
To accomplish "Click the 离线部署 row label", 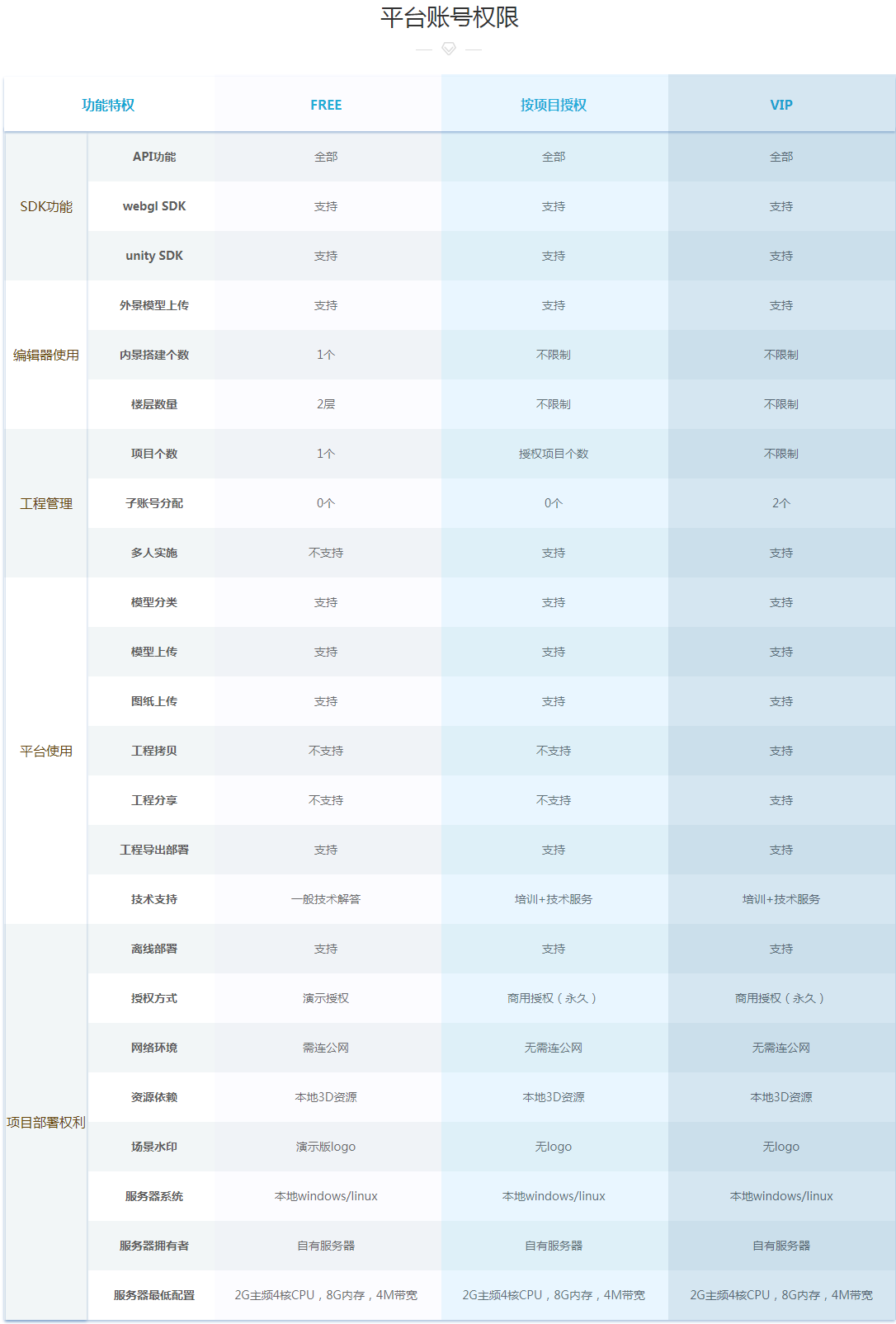I will [x=154, y=949].
